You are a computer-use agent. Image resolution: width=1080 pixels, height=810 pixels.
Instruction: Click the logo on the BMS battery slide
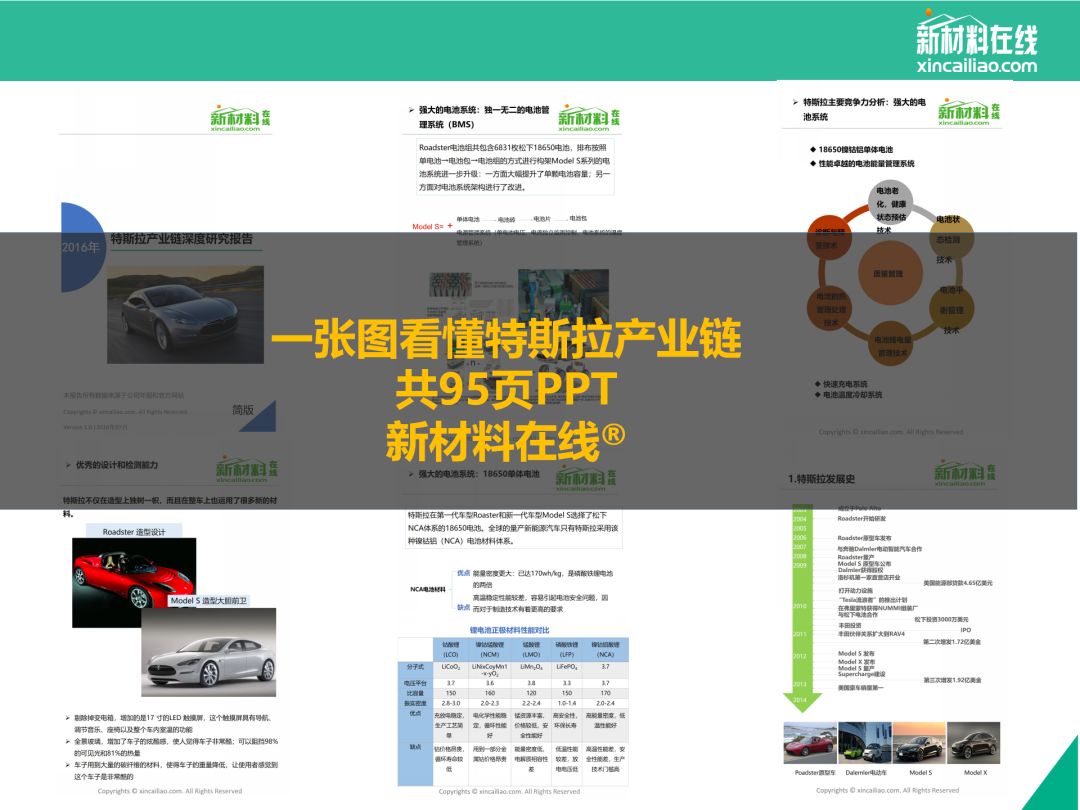[589, 118]
